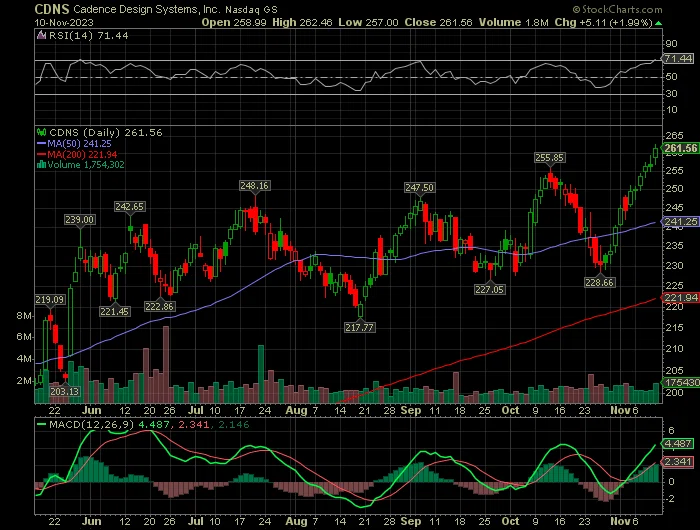Click the Low 257.00 header value
700x530 pixels.
click(368, 22)
